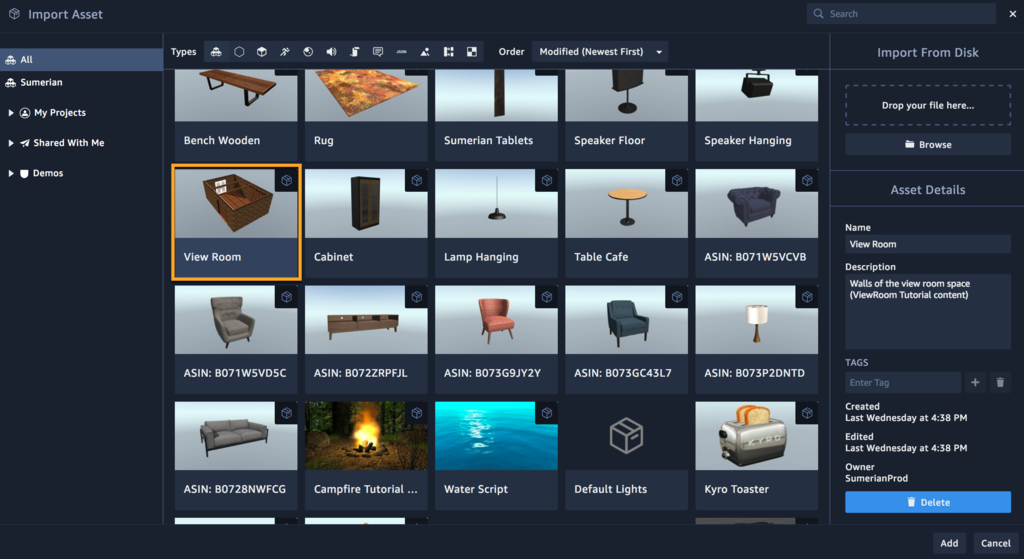Click pack icon on Campfire Tutorial card
Viewport: 1024px width, 559px height.
pos(417,413)
